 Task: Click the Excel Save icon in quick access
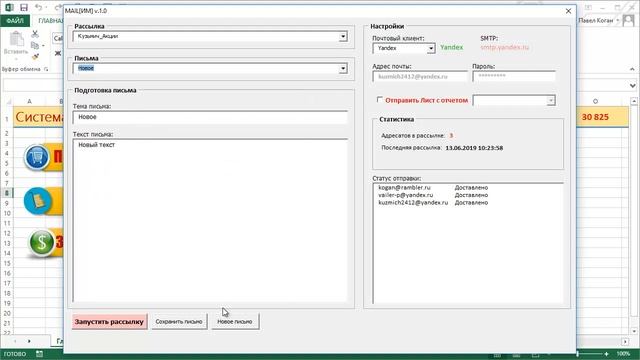pos(24,7)
